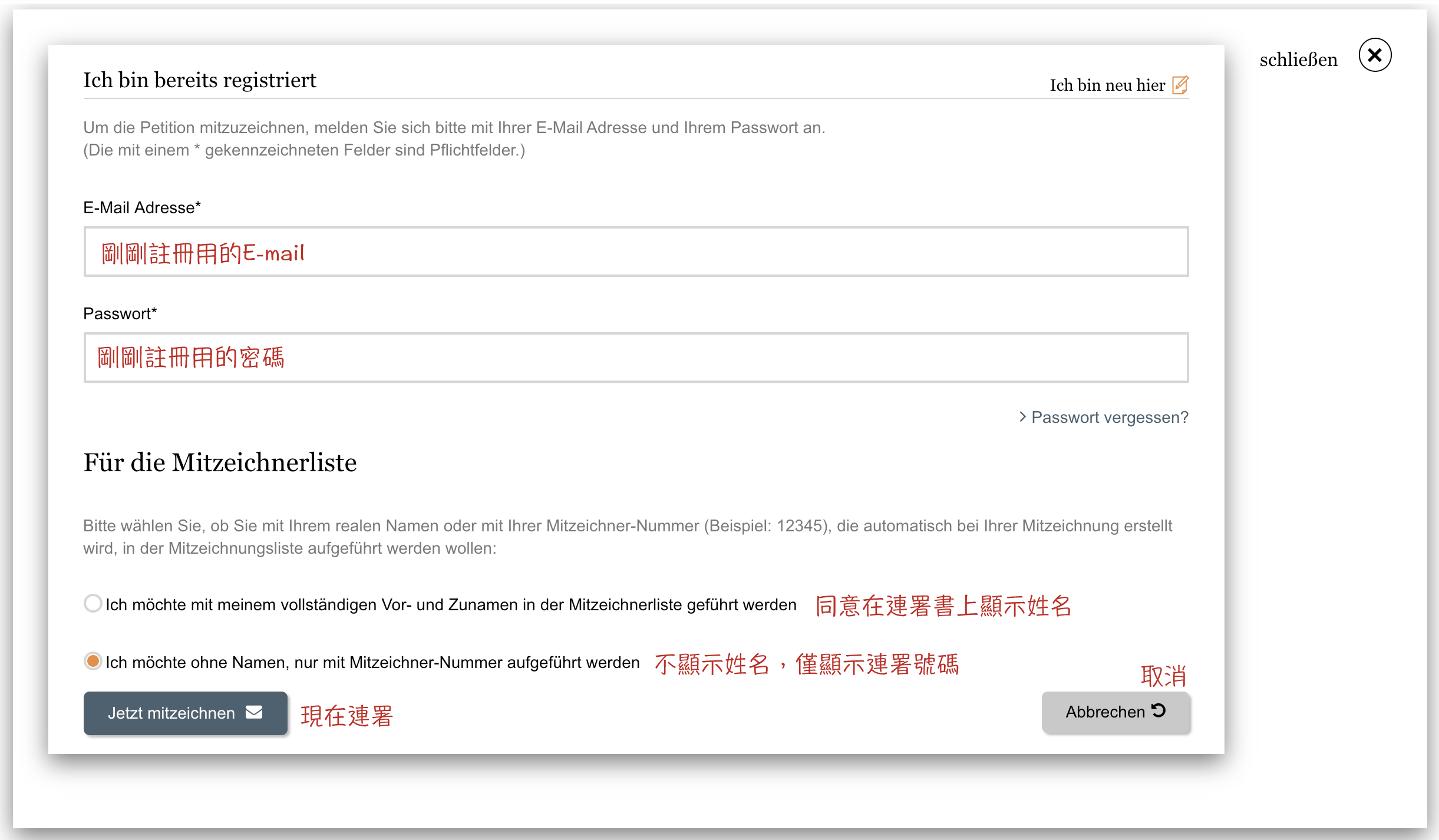Click the 'Für die Mitzeichnerliste' heading
1439x840 pixels.
point(220,462)
